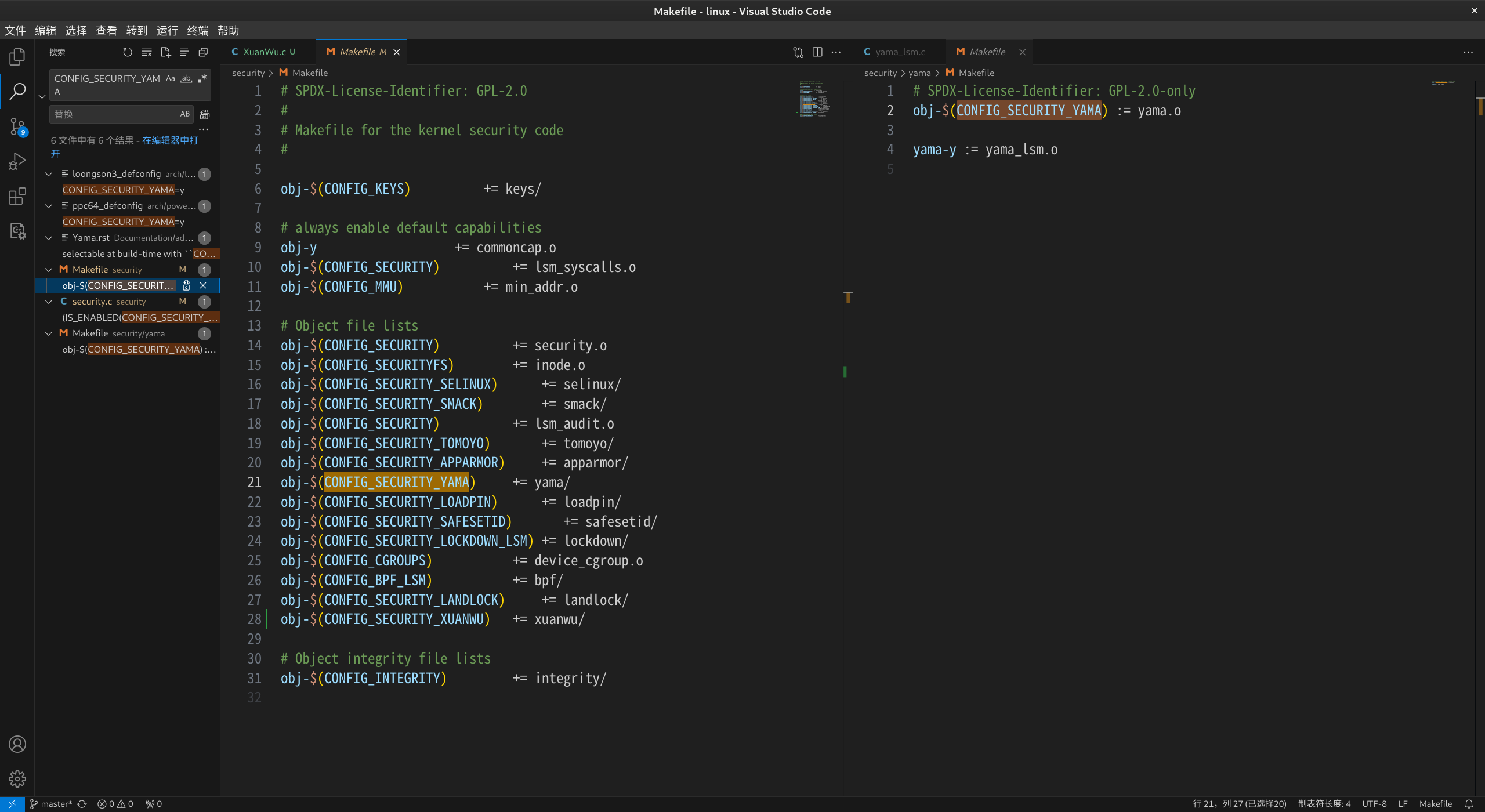1485x812 pixels.
Task: Click the LF end-of-line selector
Action: (1403, 804)
